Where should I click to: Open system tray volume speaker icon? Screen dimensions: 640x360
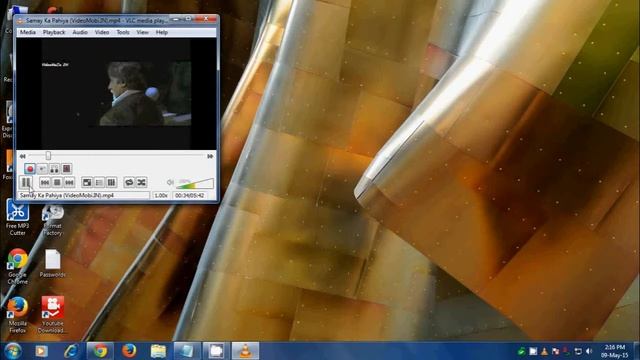[x=589, y=351]
